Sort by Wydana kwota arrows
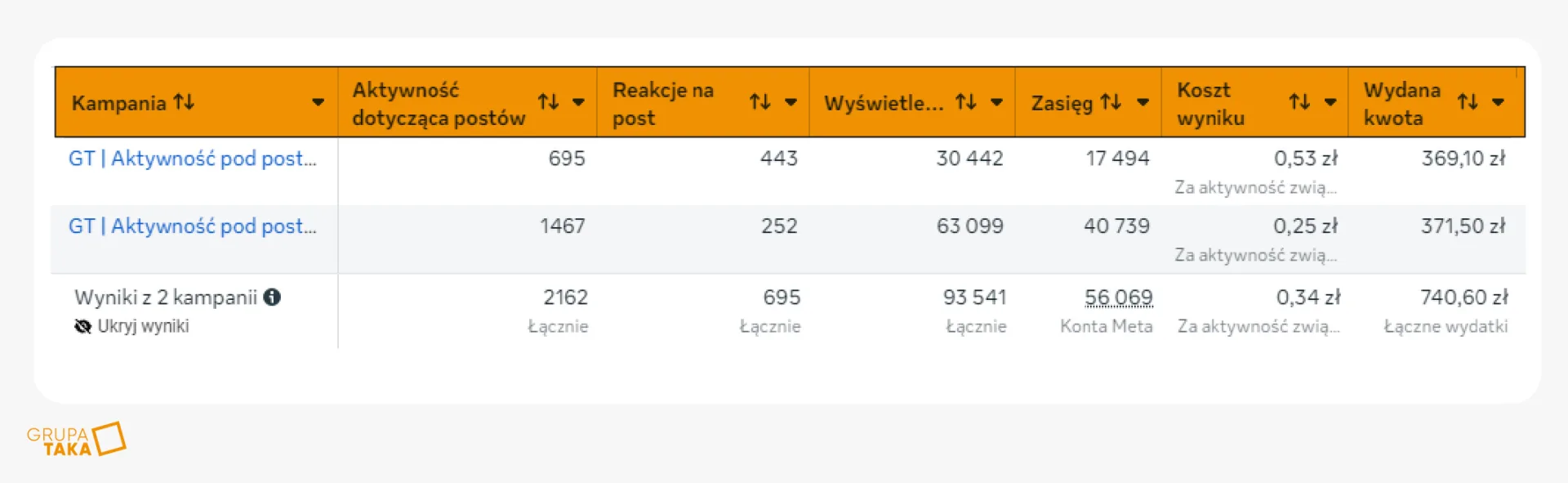The height and width of the screenshot is (483, 1568). (x=1468, y=102)
